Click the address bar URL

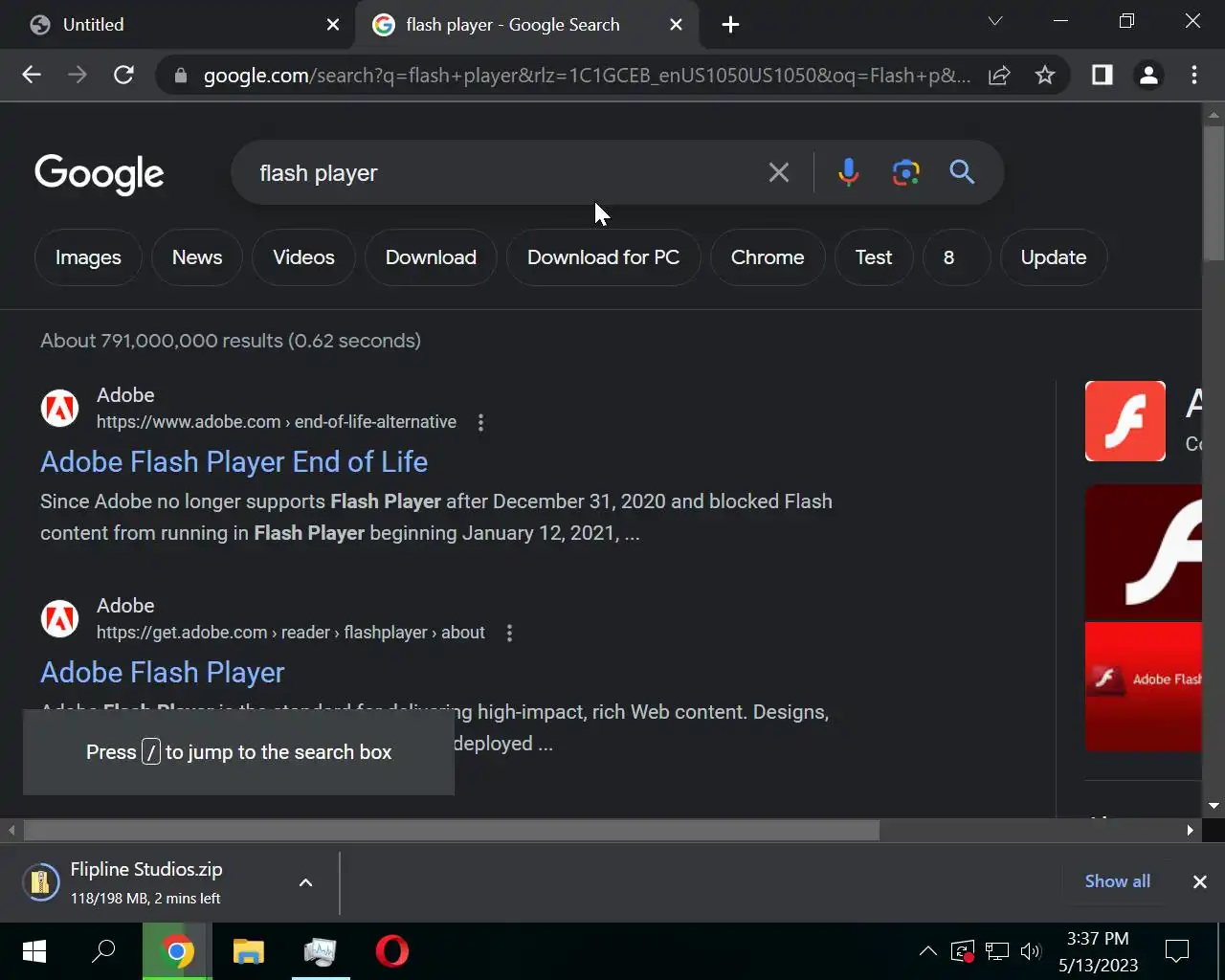[x=586, y=76]
